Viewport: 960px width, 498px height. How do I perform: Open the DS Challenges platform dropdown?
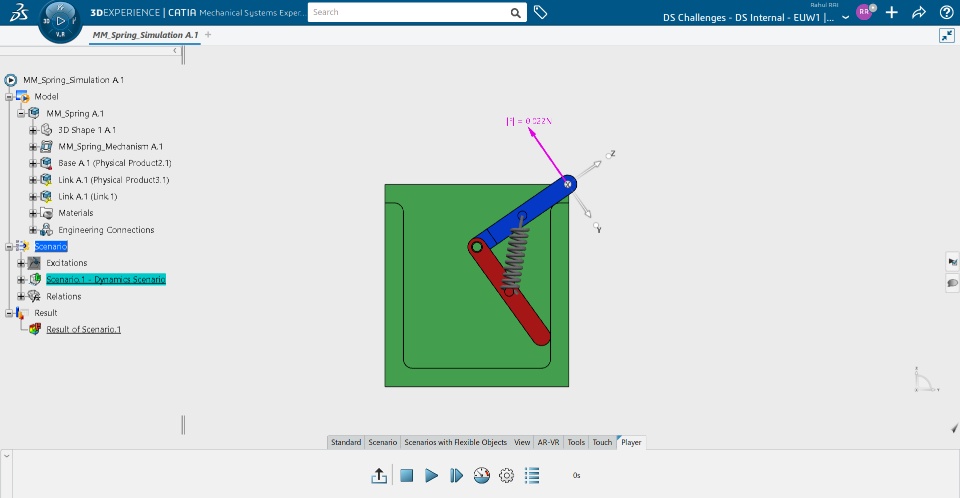pyautogui.click(x=846, y=18)
